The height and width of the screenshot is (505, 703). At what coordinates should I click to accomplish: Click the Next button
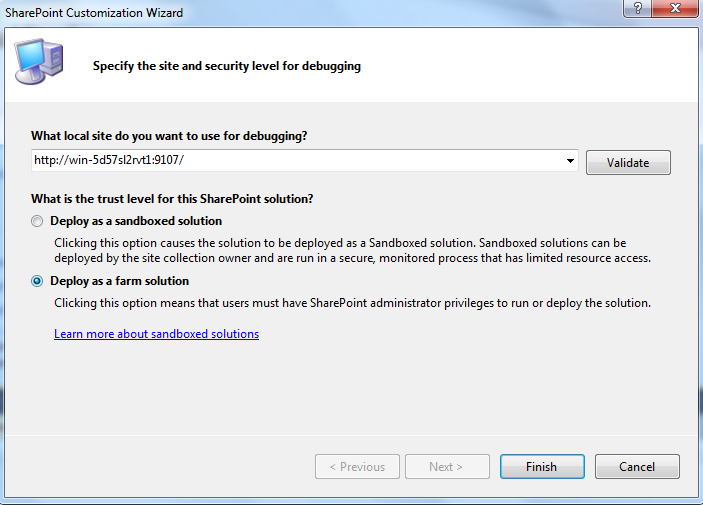[x=446, y=467]
